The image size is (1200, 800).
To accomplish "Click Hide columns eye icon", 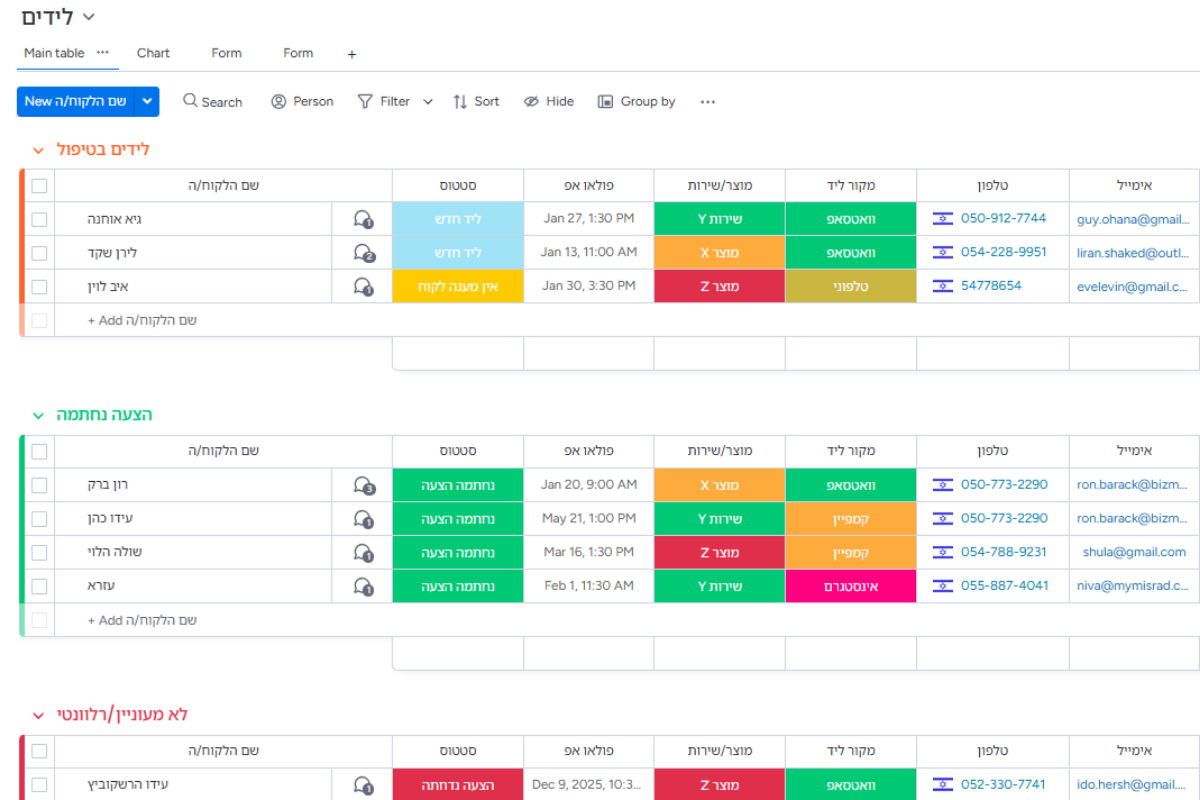I will coord(531,101).
